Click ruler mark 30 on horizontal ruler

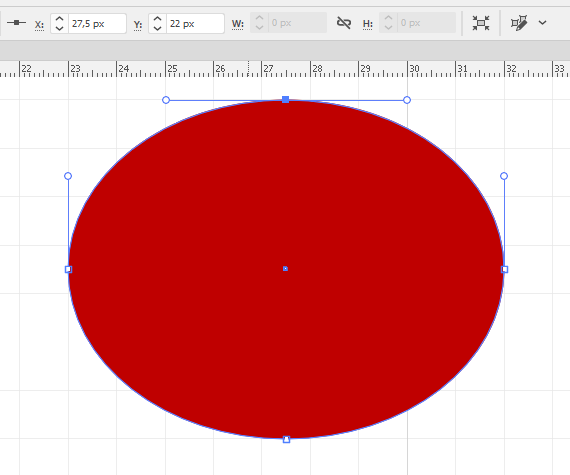(414, 68)
